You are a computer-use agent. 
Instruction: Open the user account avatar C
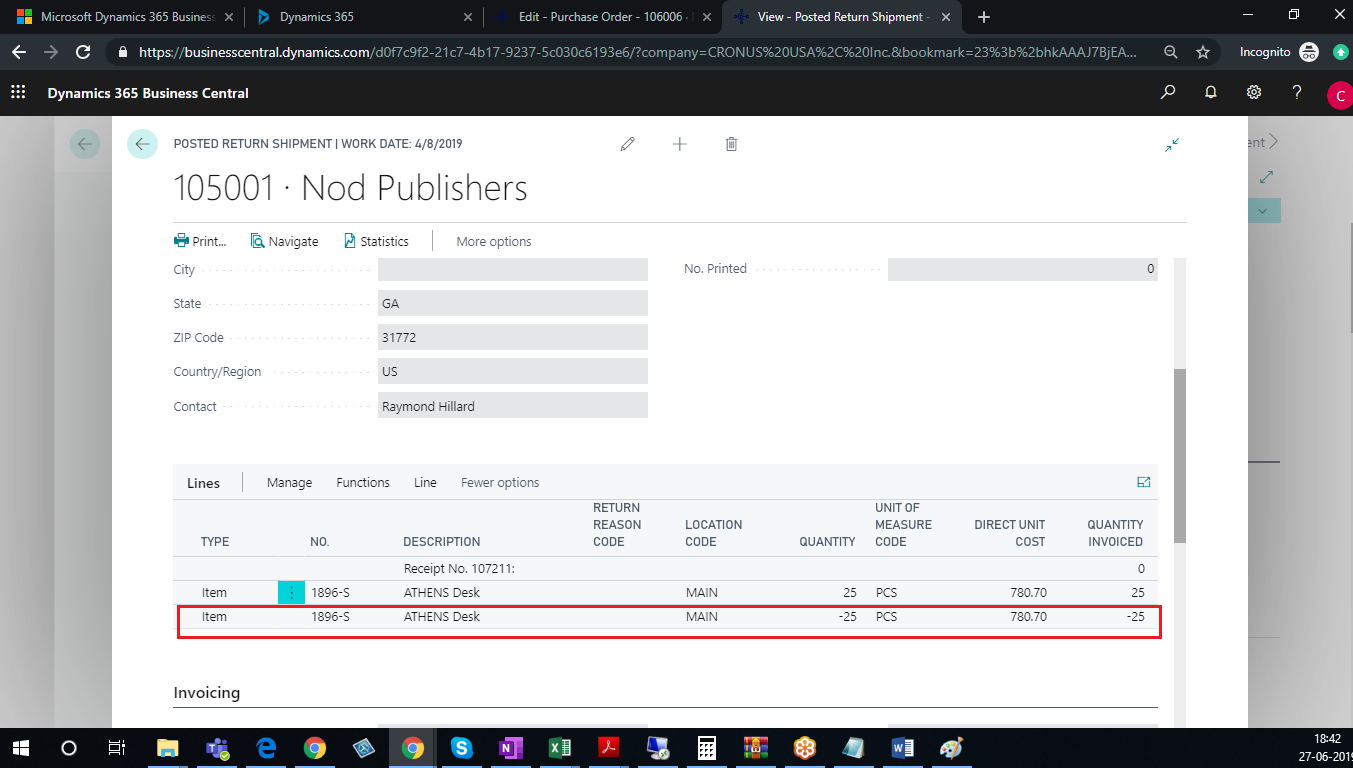(x=1339, y=95)
